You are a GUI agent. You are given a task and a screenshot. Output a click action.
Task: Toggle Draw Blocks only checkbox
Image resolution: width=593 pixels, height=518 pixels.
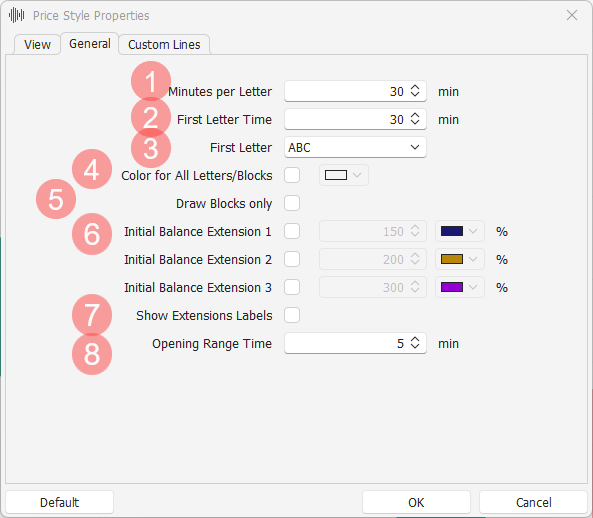(x=292, y=203)
